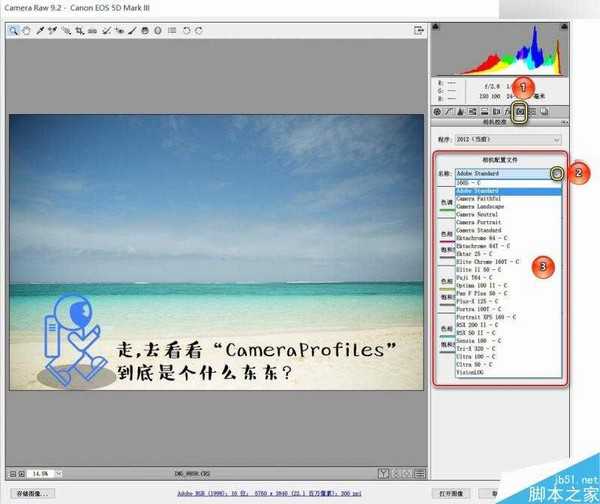
Task: Select Ektachrome 64T - C profile
Action: [509, 246]
